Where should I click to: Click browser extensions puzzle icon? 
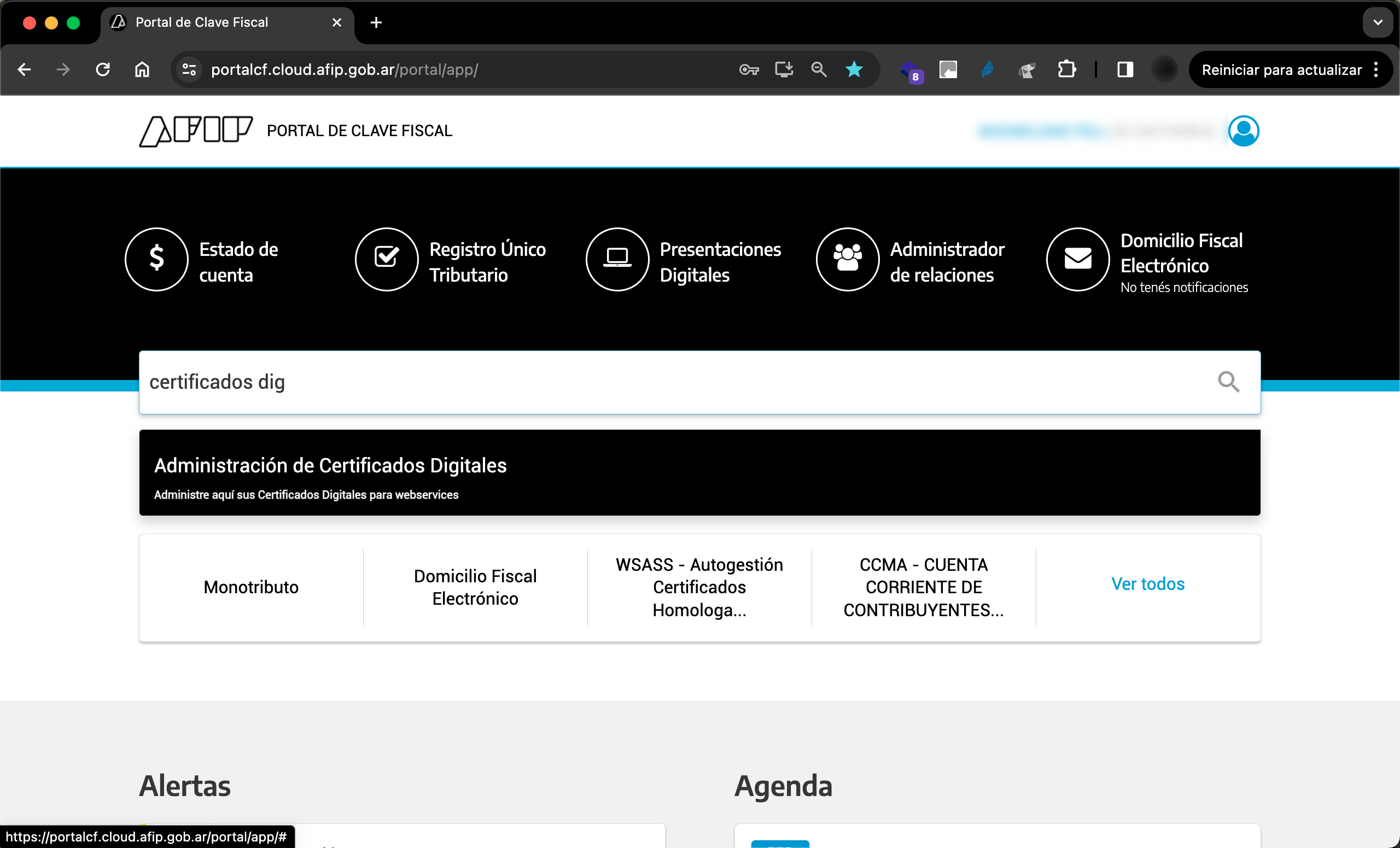[1066, 68]
